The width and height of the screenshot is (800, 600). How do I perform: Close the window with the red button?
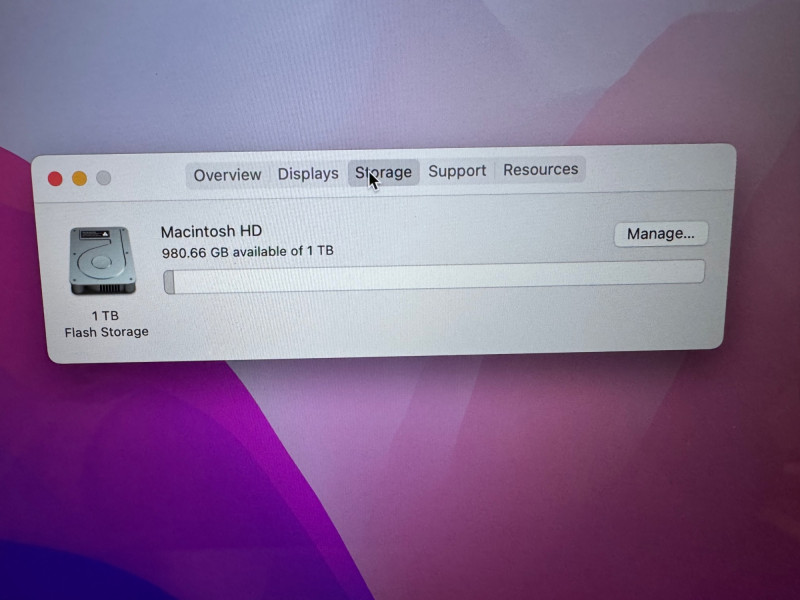56,179
